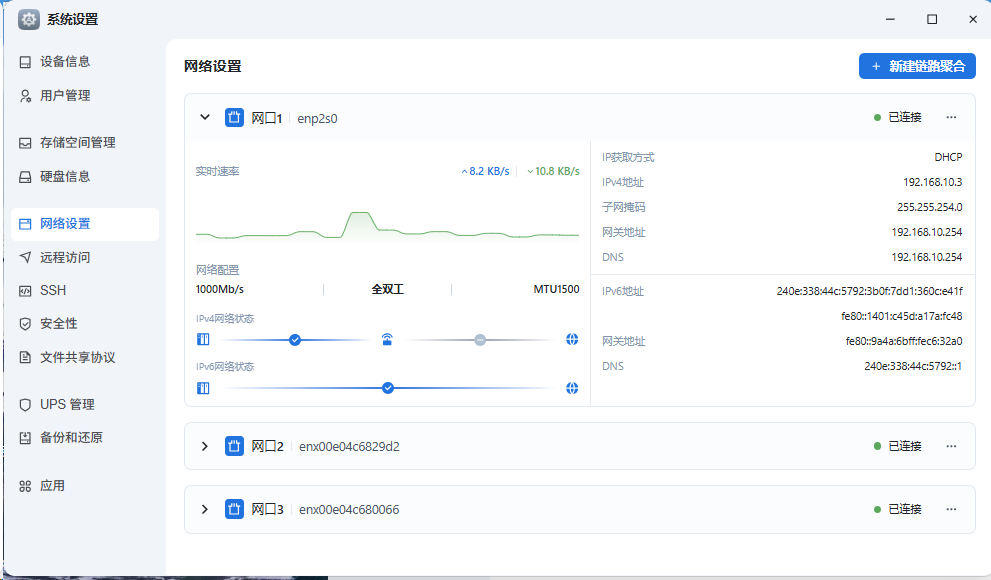
Task: Click the 网口3 ethernet port icon
Action: pyautogui.click(x=234, y=510)
